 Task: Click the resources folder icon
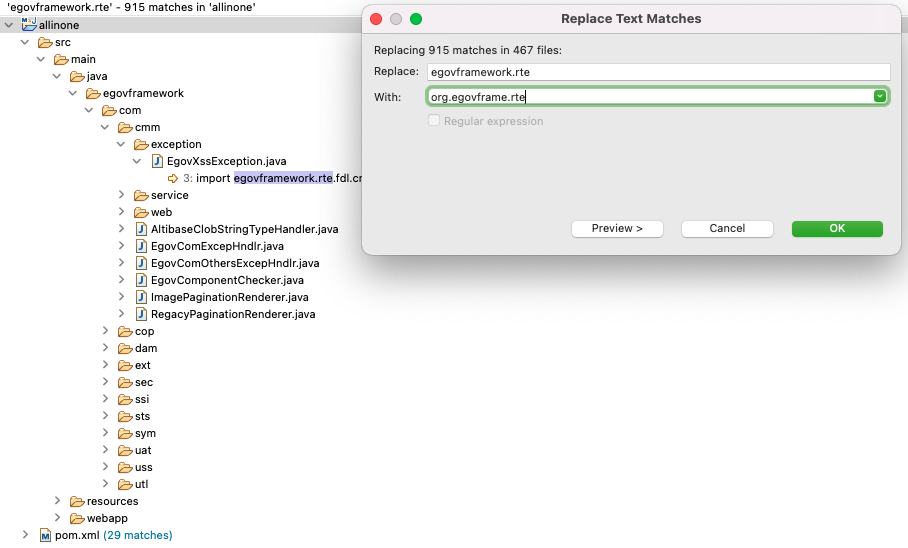(77, 501)
